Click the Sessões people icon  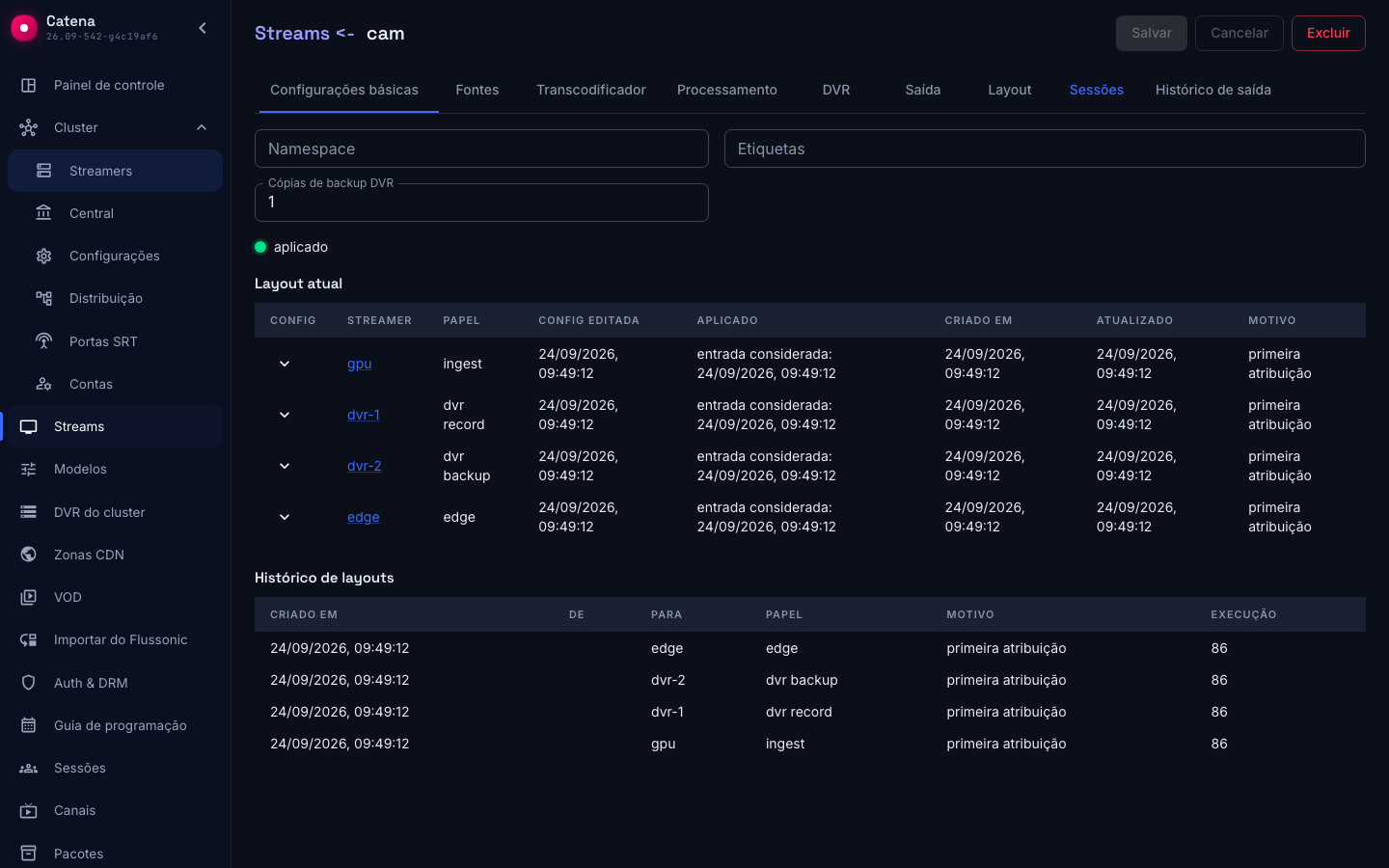point(29,768)
